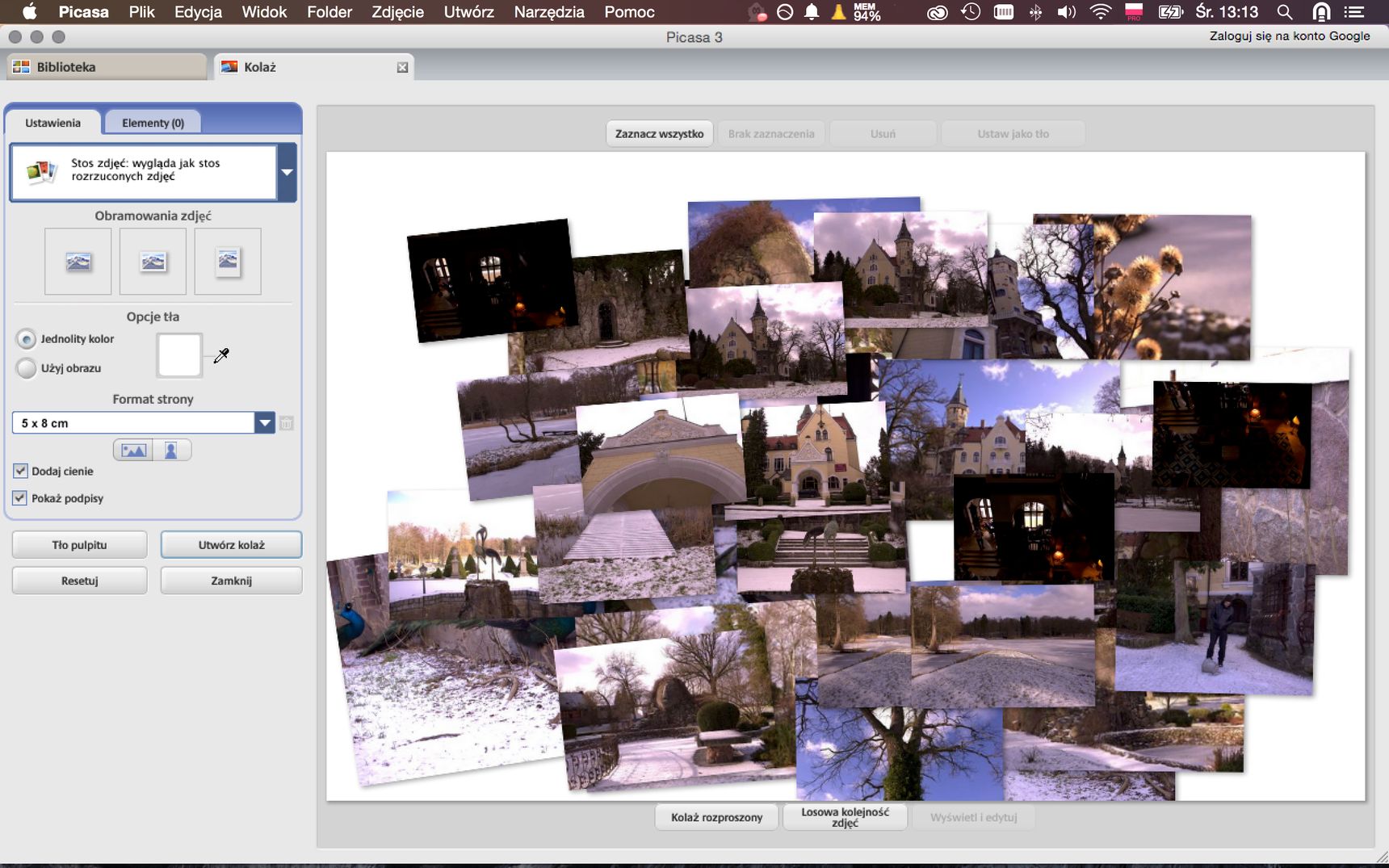Set page orientation to portrait

(171, 451)
